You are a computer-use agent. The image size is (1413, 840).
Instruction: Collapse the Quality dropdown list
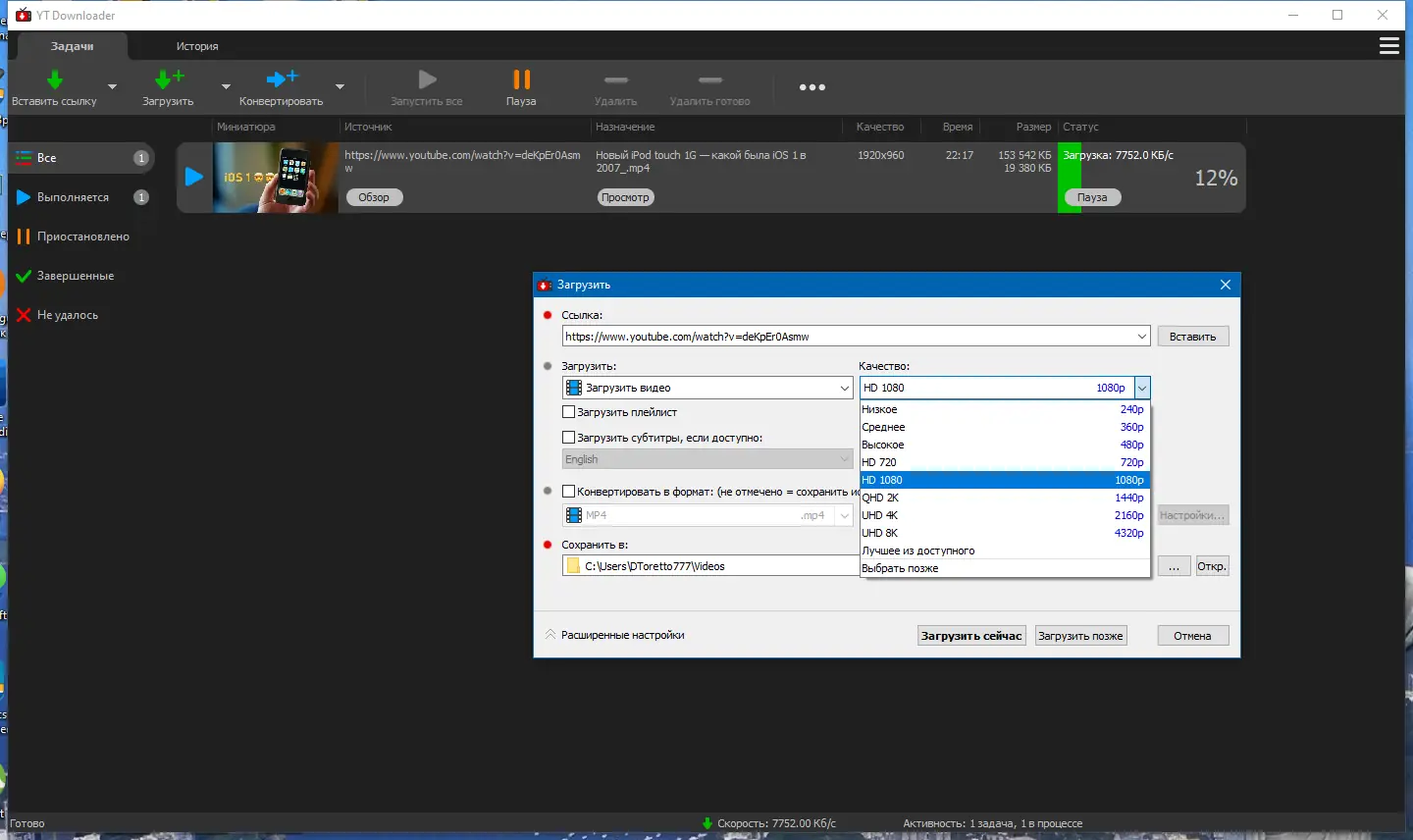1142,388
